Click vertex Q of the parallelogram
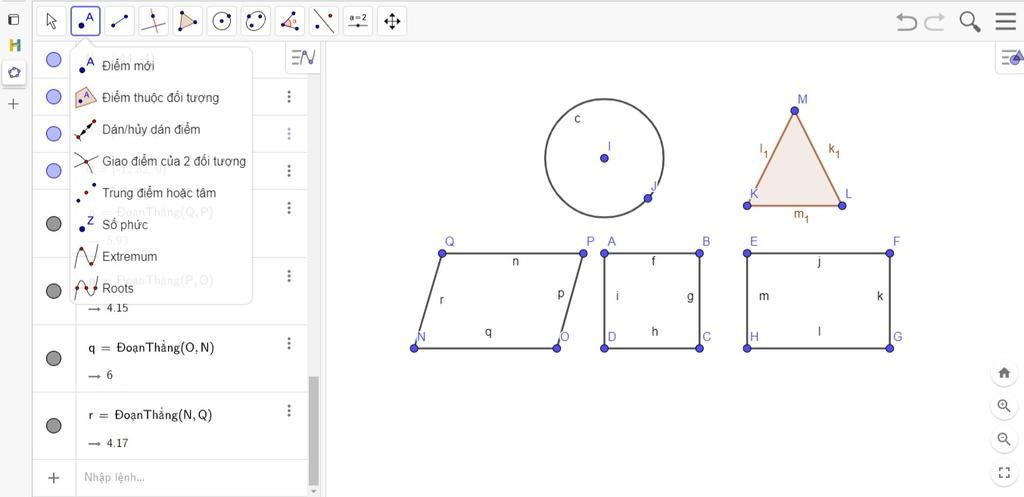 click(x=442, y=253)
